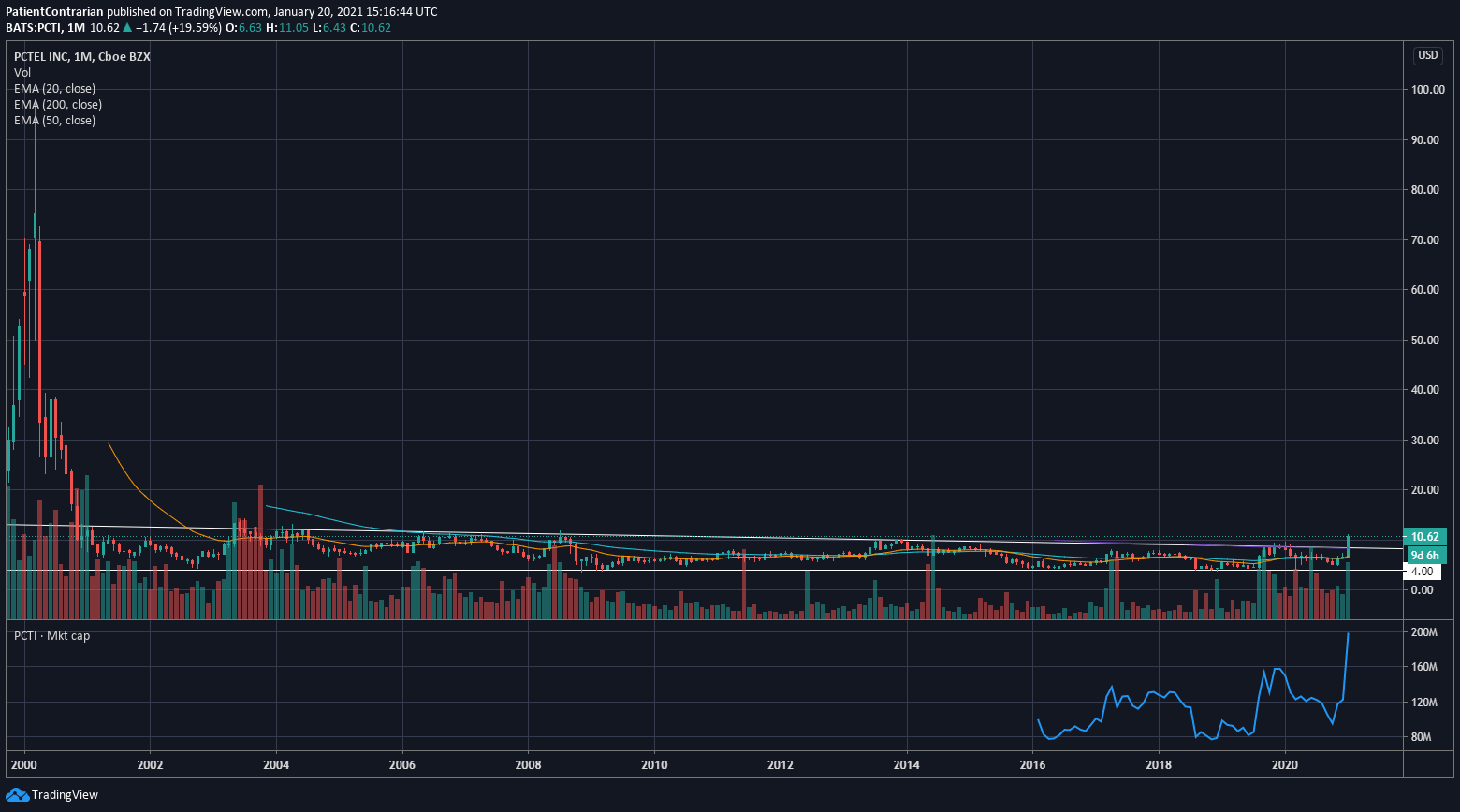Click the 120M market cap axis label
The width and height of the screenshot is (1460, 812).
pyautogui.click(x=1423, y=703)
